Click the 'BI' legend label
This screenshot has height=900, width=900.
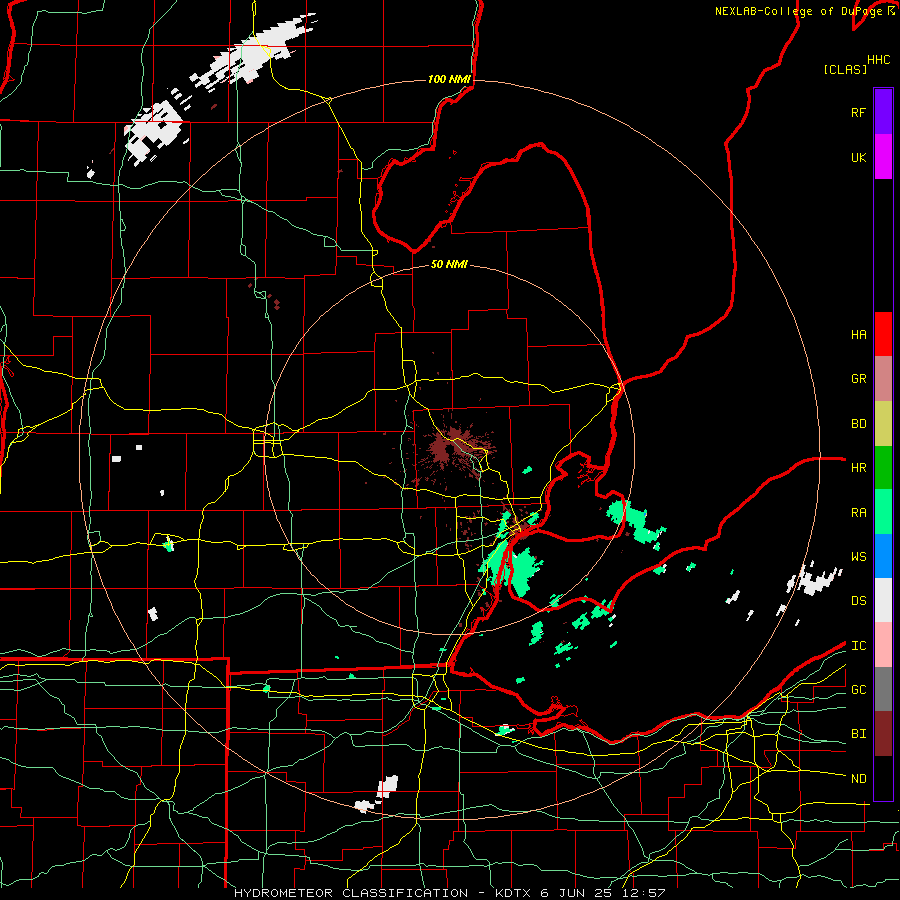(858, 734)
